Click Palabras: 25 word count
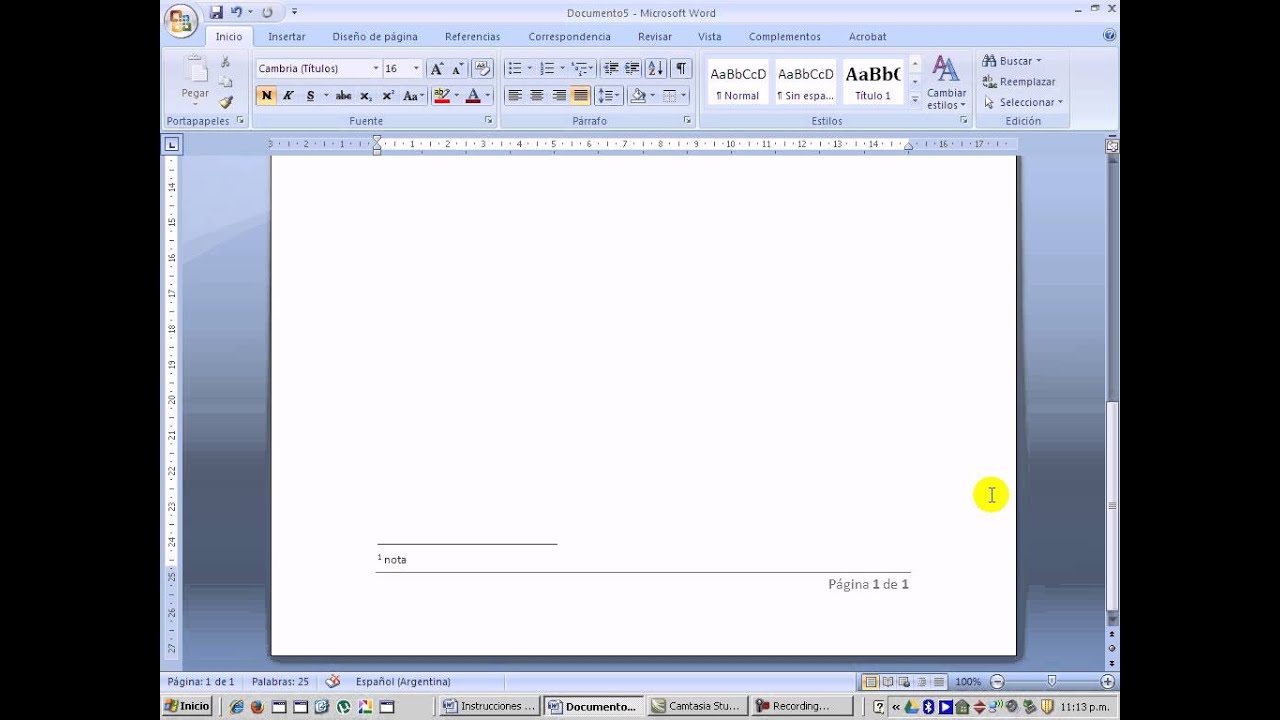Screen dimensions: 1280x720 click(280, 682)
